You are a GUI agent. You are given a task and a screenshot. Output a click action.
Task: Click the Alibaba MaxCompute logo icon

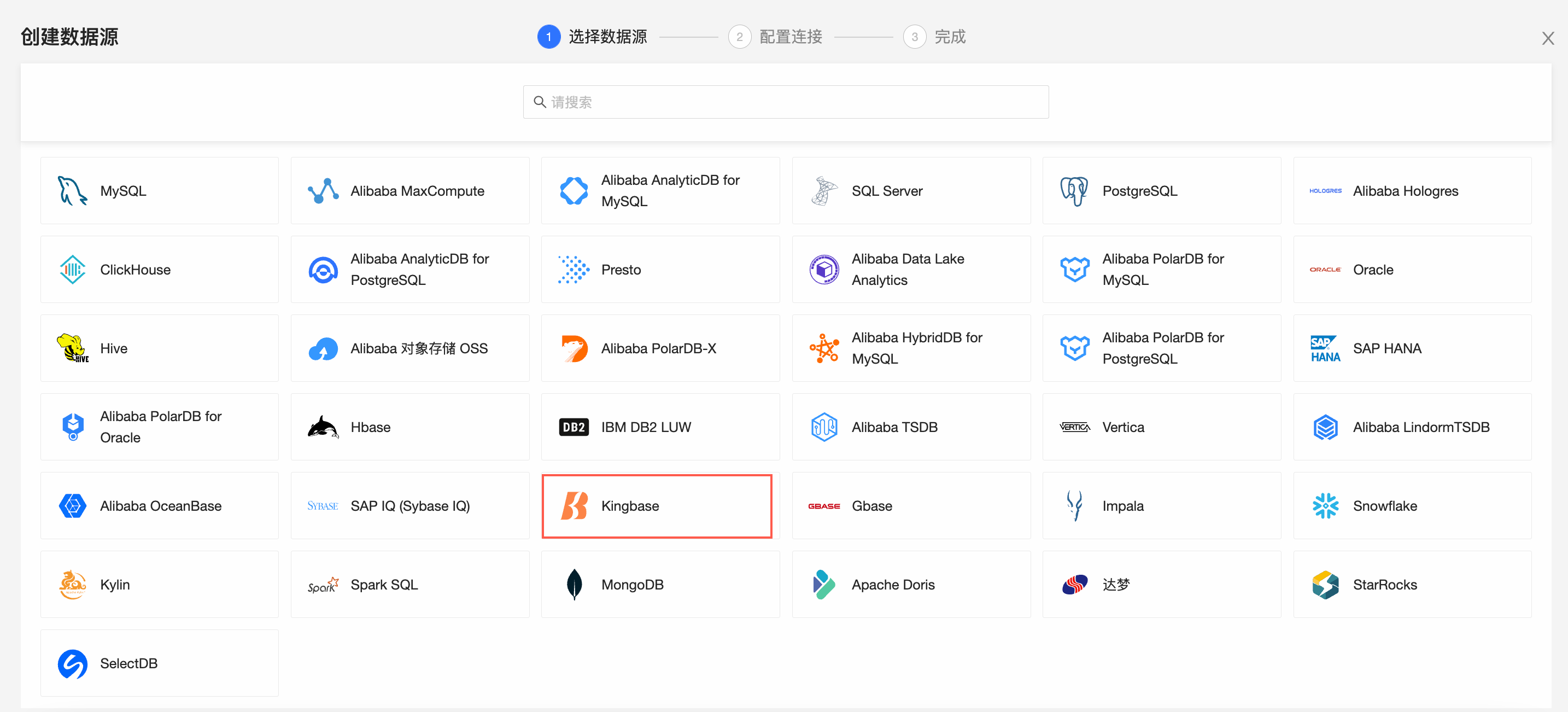323,191
